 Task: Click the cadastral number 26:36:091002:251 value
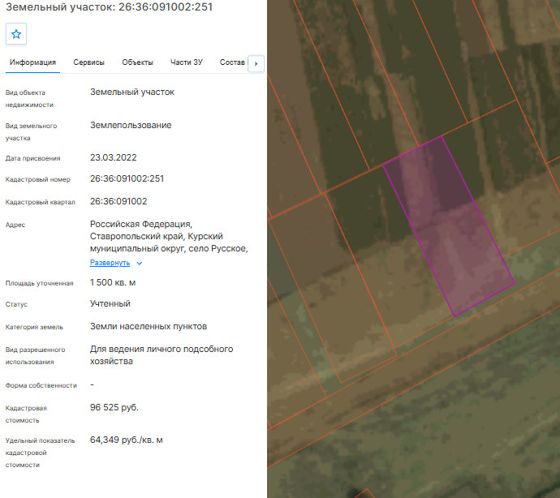127,179
